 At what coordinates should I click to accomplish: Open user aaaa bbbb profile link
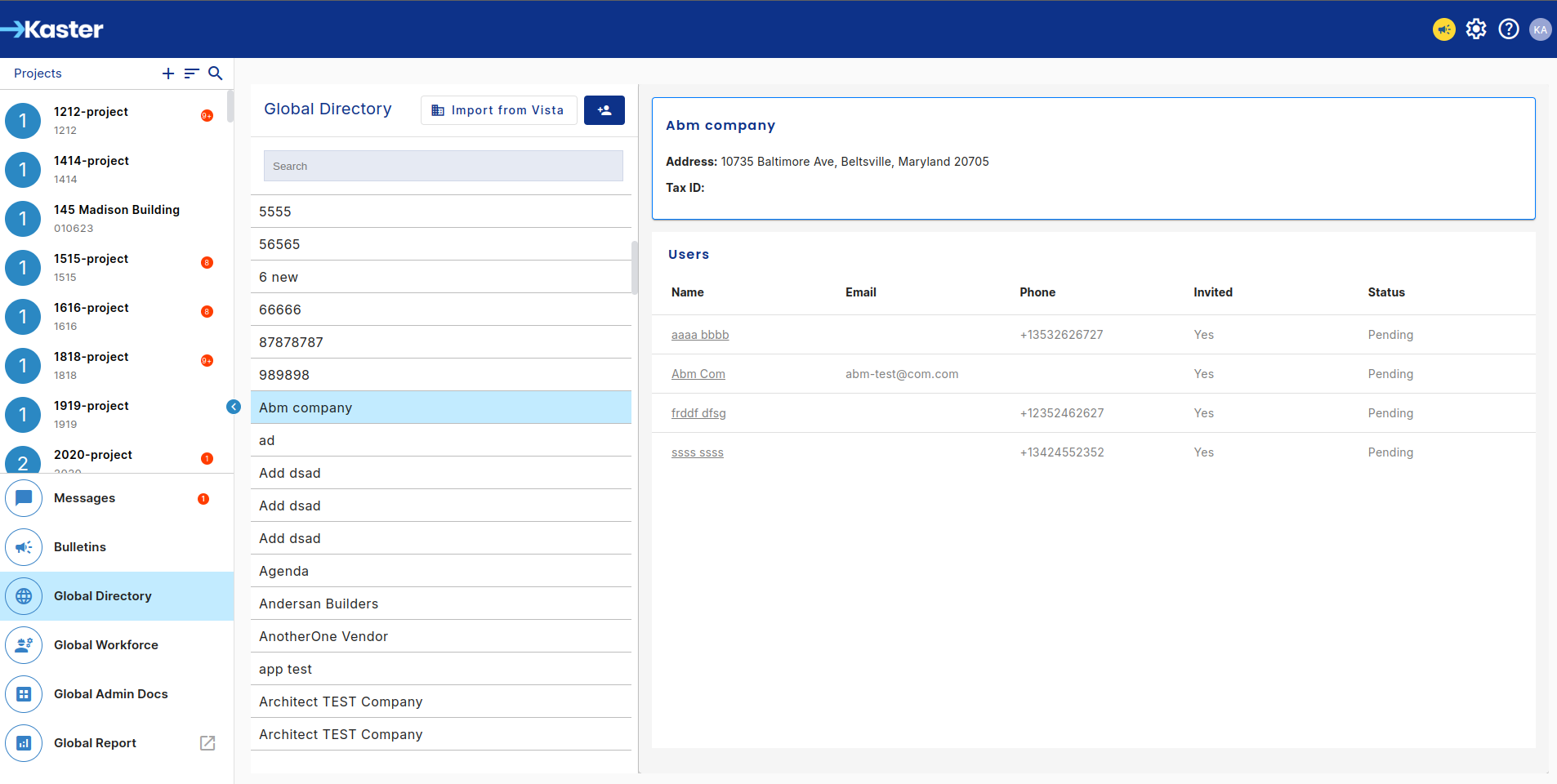[x=700, y=335]
